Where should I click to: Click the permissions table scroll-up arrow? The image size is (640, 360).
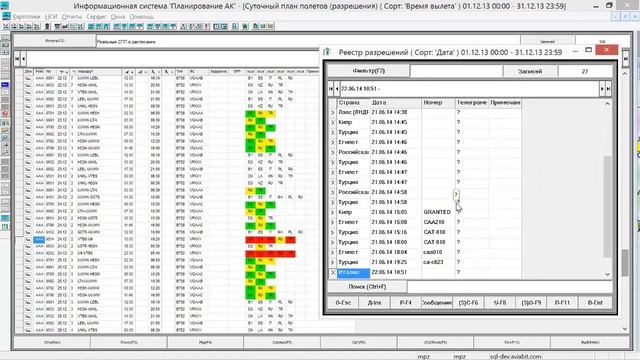click(607, 104)
